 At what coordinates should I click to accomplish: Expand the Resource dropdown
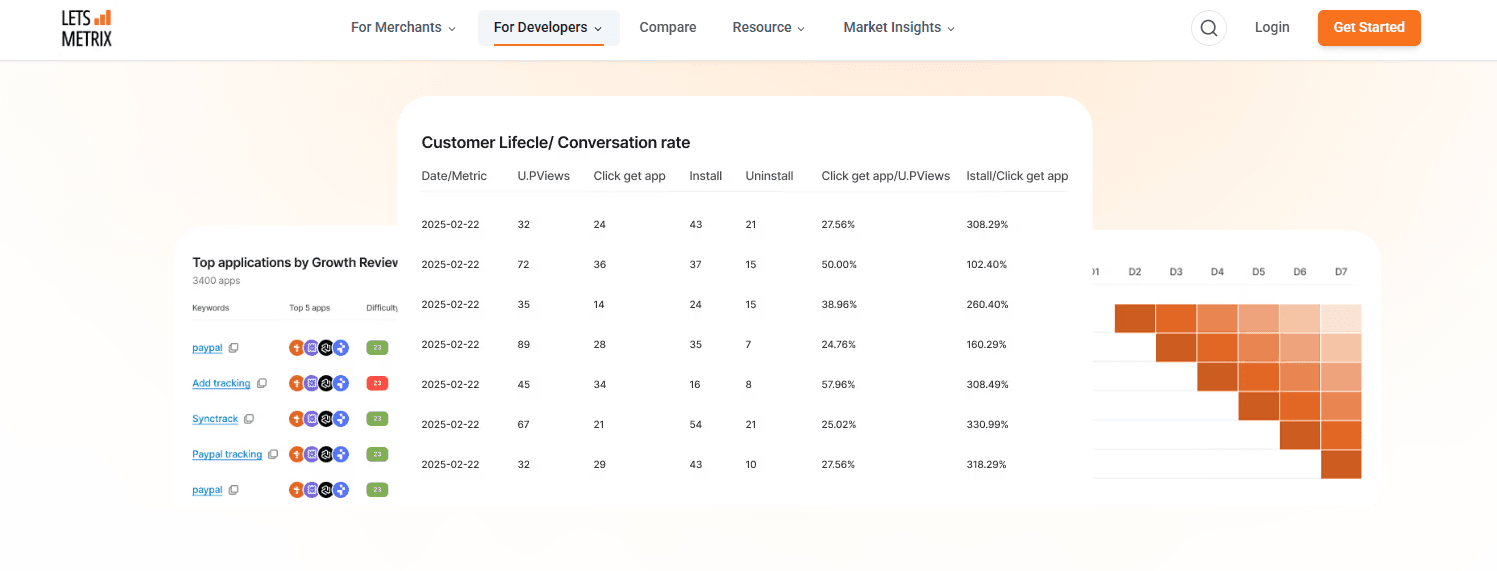click(x=768, y=28)
